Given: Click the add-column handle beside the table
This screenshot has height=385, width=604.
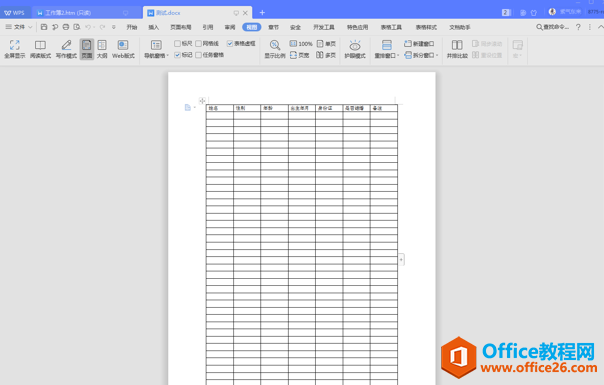Looking at the screenshot, I should (401, 259).
